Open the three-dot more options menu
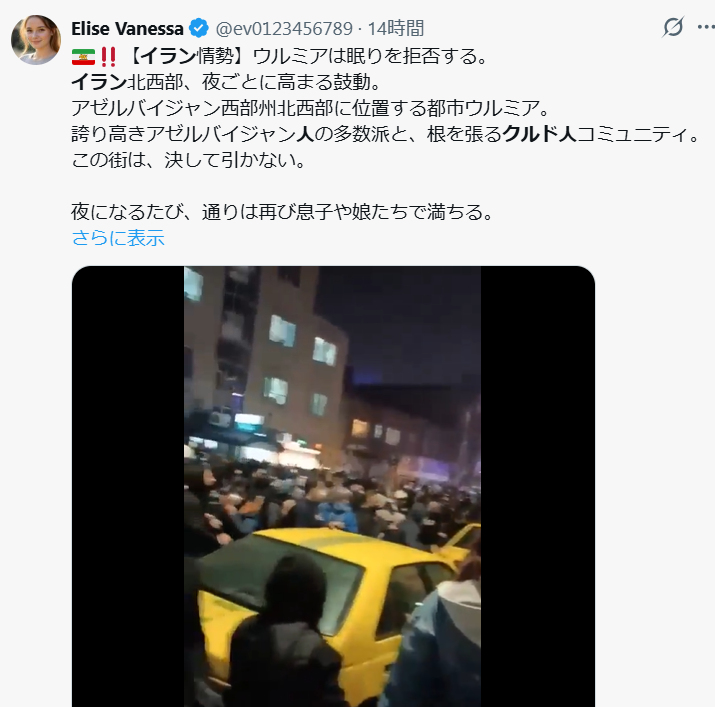Screen dimensions: 715x707 (x=706, y=27)
